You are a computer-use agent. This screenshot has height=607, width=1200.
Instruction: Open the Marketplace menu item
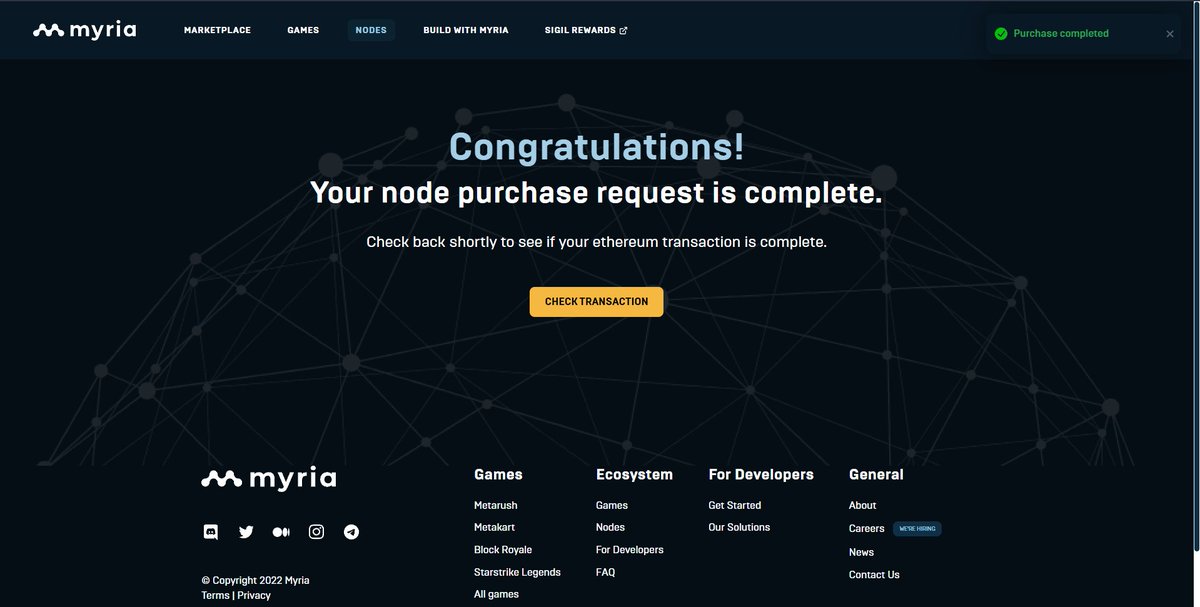tap(217, 30)
